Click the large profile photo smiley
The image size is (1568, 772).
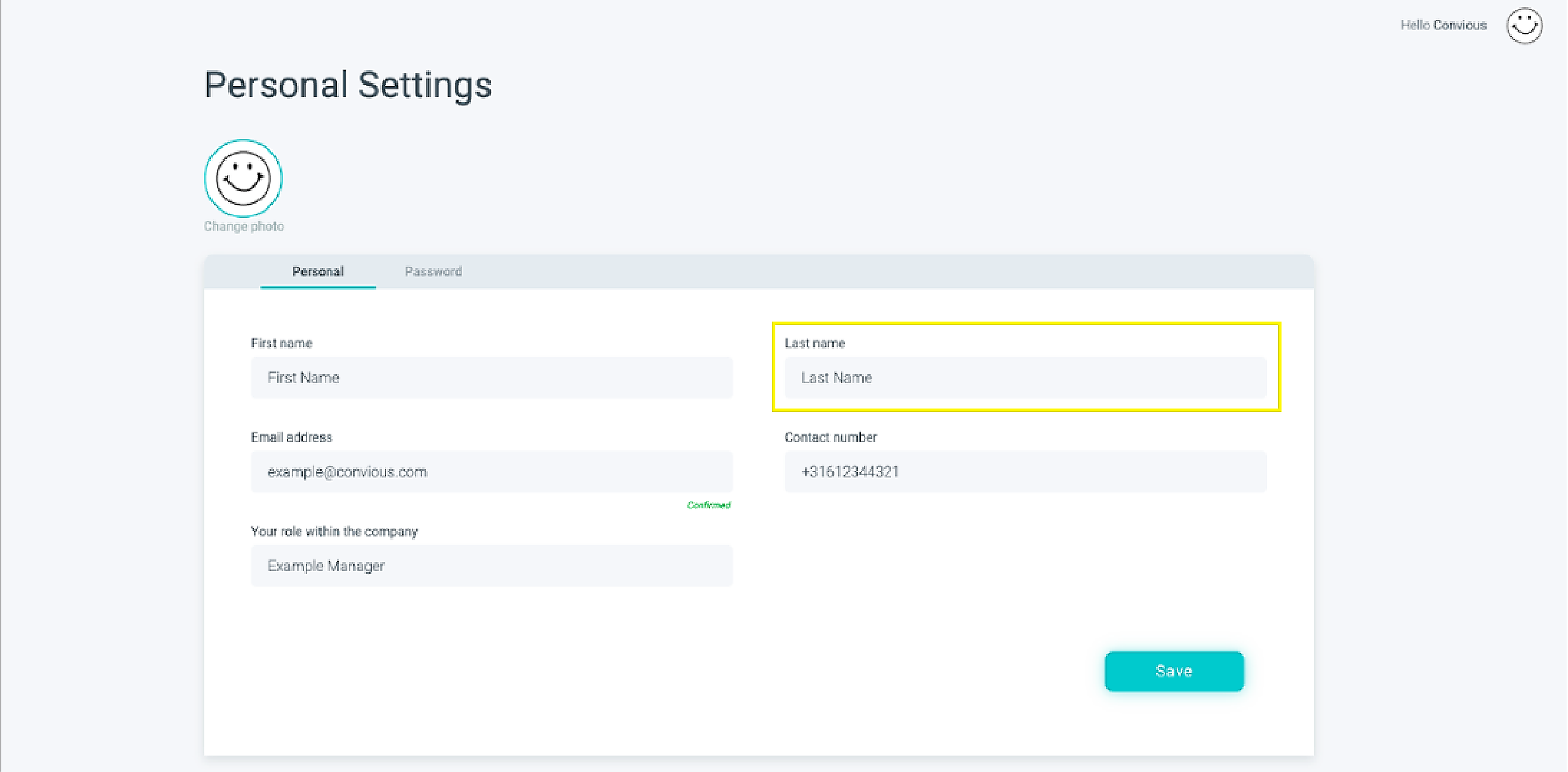[243, 178]
